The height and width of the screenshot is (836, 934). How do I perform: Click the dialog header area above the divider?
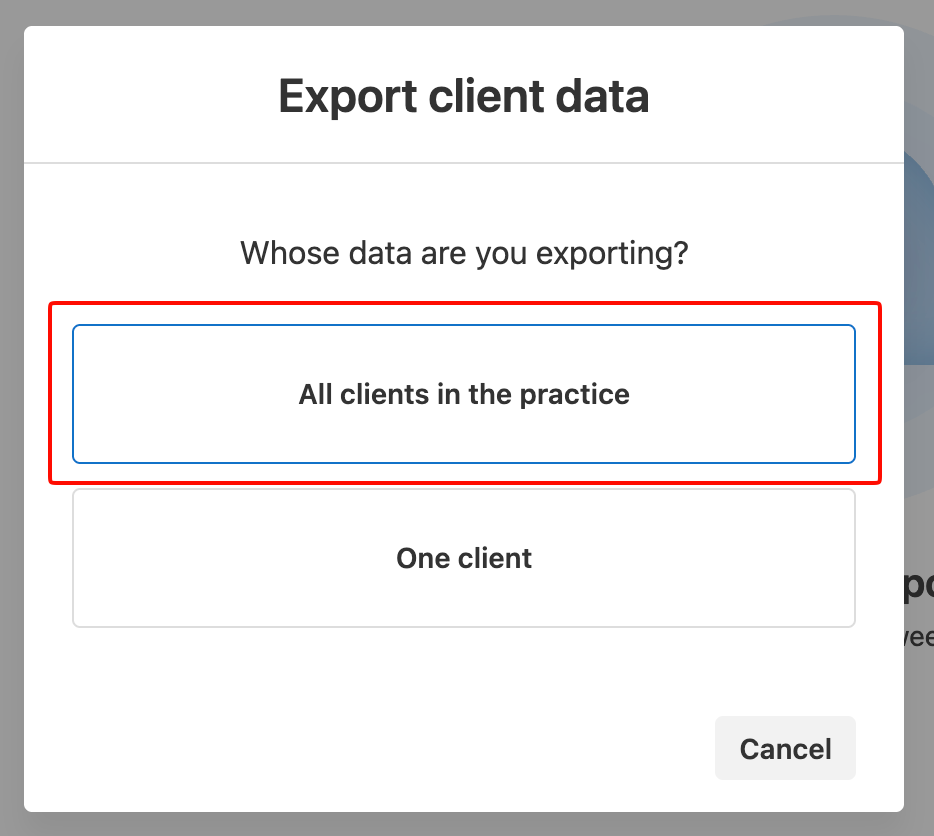(x=150, y=95)
